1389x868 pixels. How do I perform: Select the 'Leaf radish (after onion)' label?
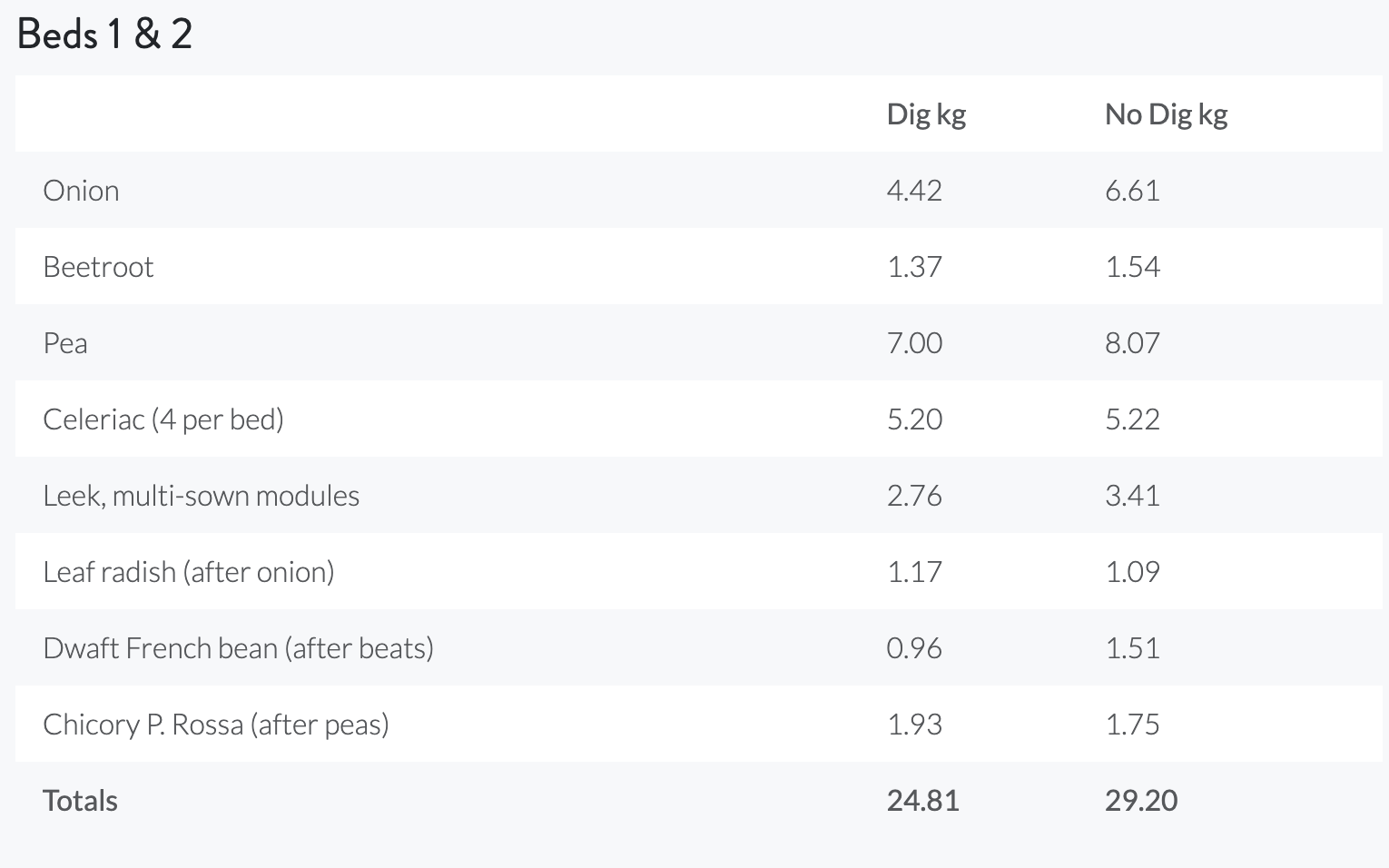pyautogui.click(x=189, y=572)
